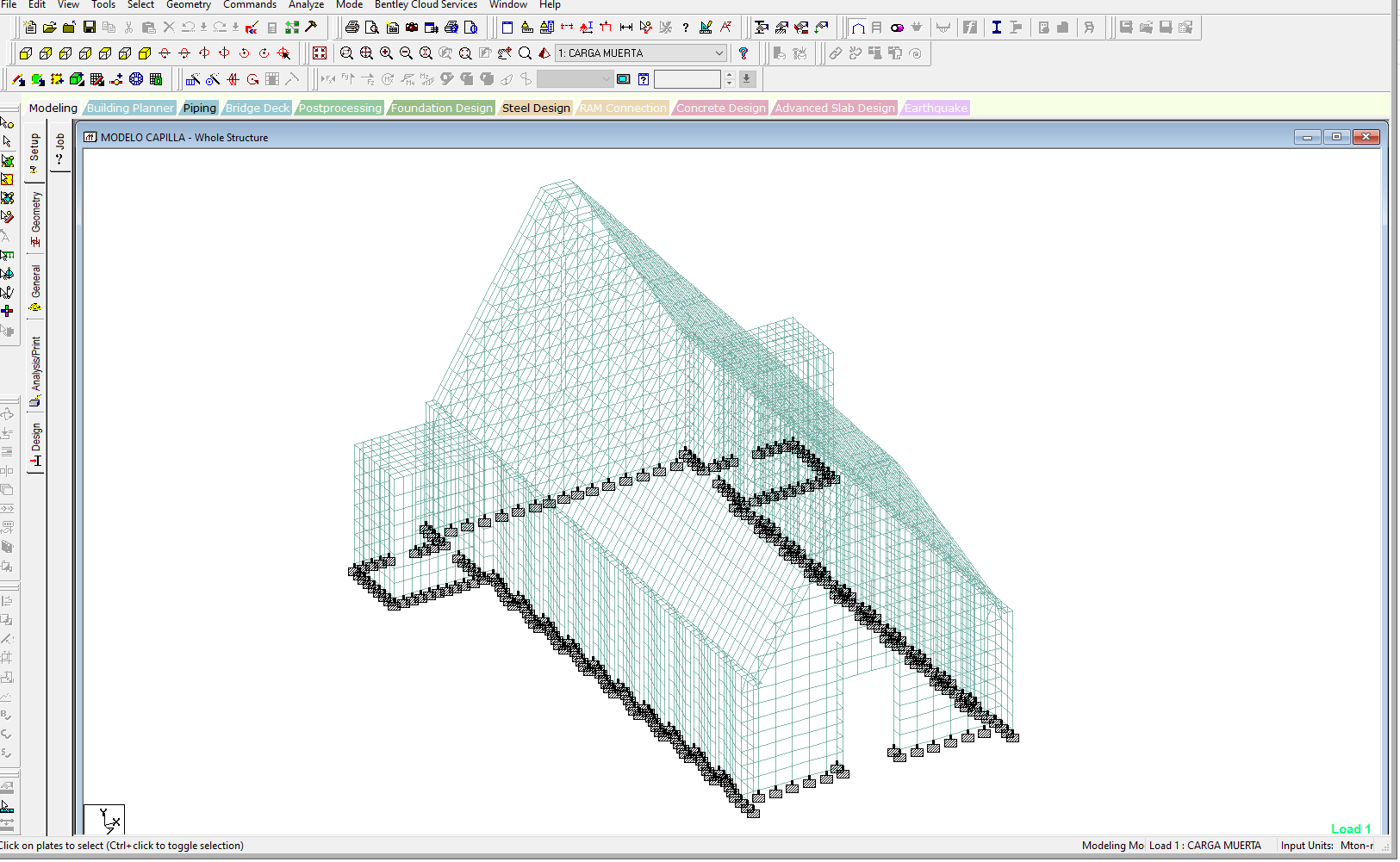The width and height of the screenshot is (1400, 862).
Task: Switch to the Building Planner tab
Action: pos(130,109)
